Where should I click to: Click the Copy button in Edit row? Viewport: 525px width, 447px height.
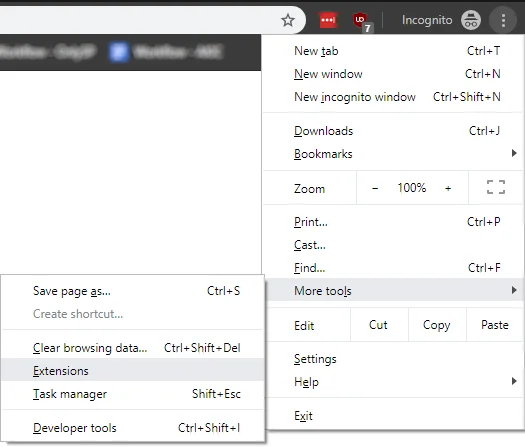click(x=437, y=325)
